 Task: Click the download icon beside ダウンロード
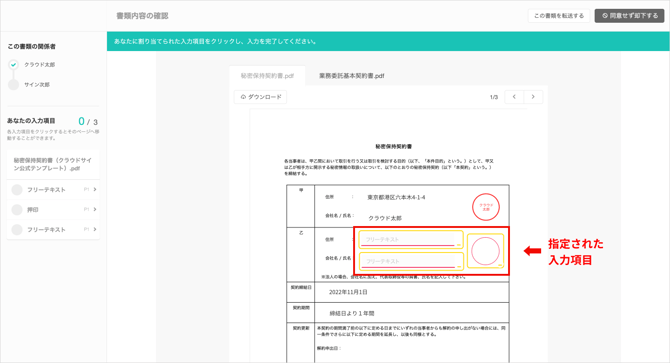click(x=243, y=97)
